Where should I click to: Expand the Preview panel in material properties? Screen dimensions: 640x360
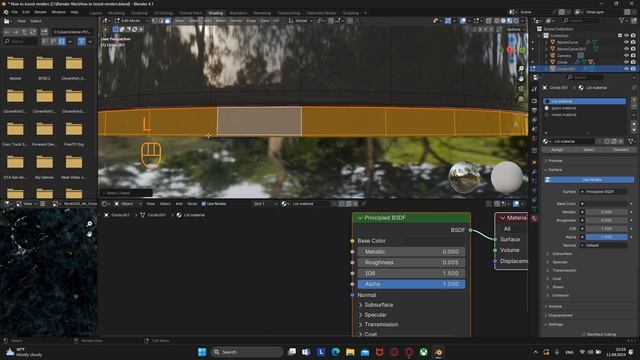[553, 161]
